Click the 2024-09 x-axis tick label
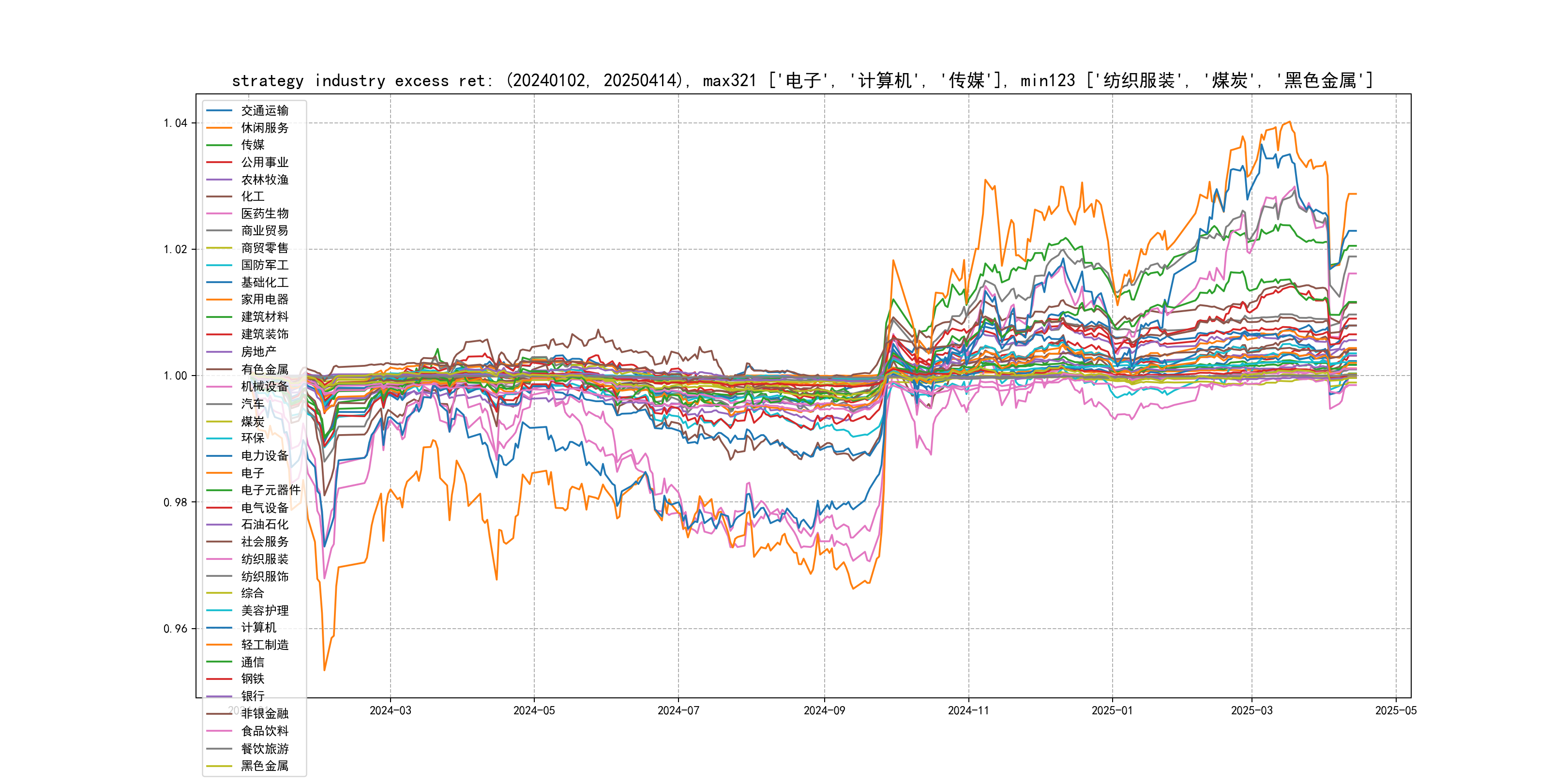 [824, 710]
